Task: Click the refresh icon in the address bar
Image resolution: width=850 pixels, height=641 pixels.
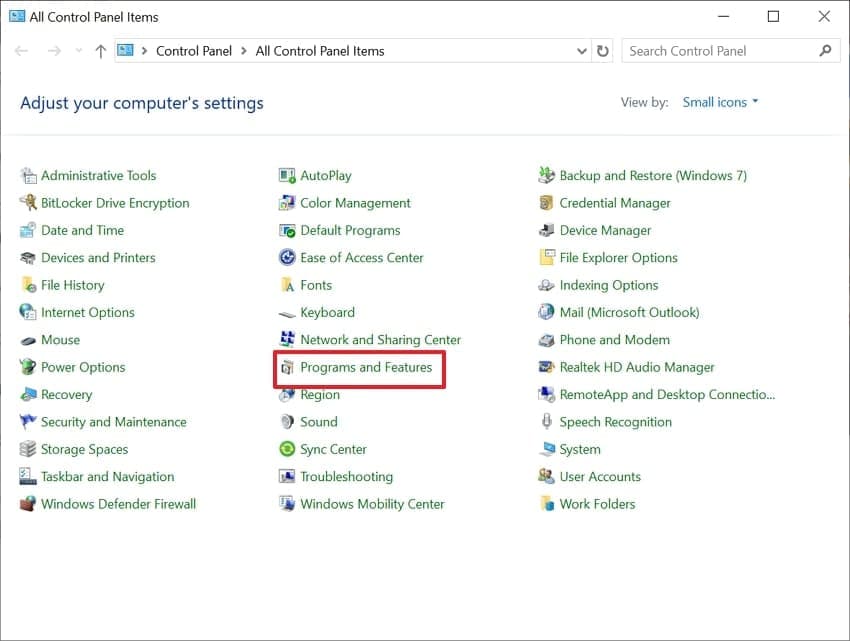Action: 601,50
